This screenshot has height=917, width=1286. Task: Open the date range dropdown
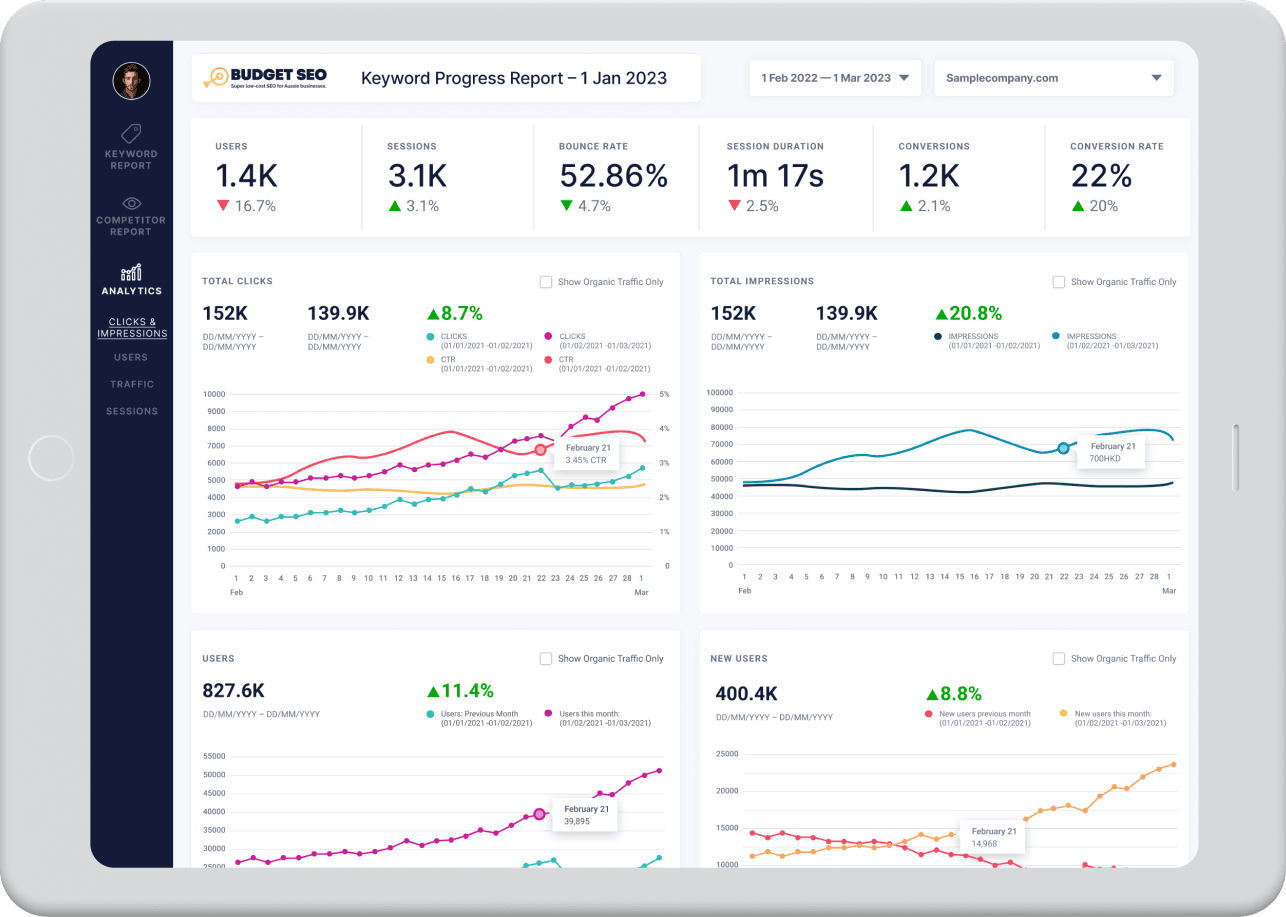835,78
